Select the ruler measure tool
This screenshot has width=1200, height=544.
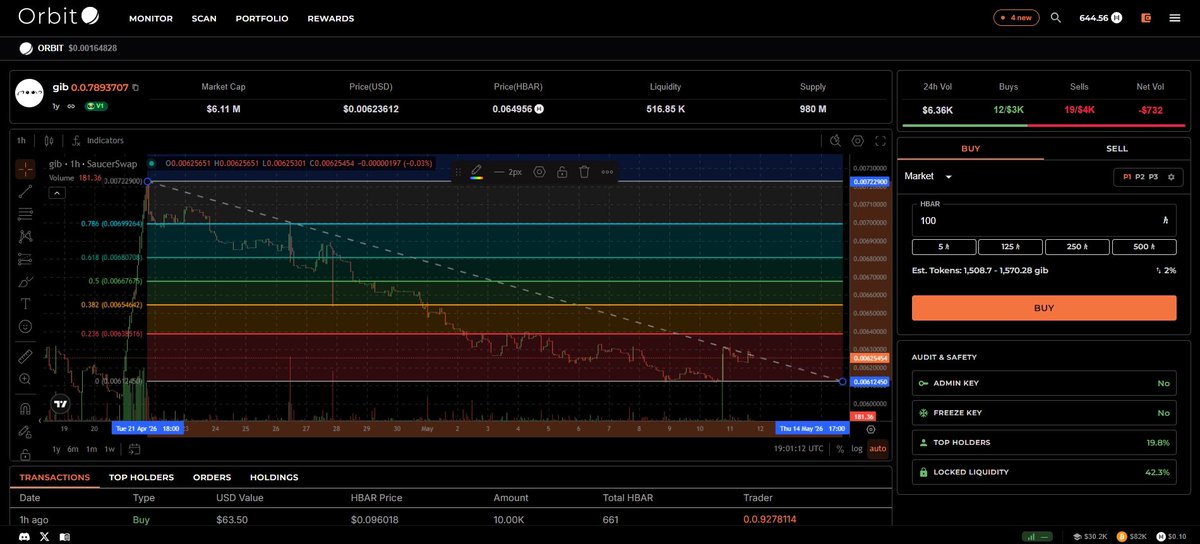(25, 356)
